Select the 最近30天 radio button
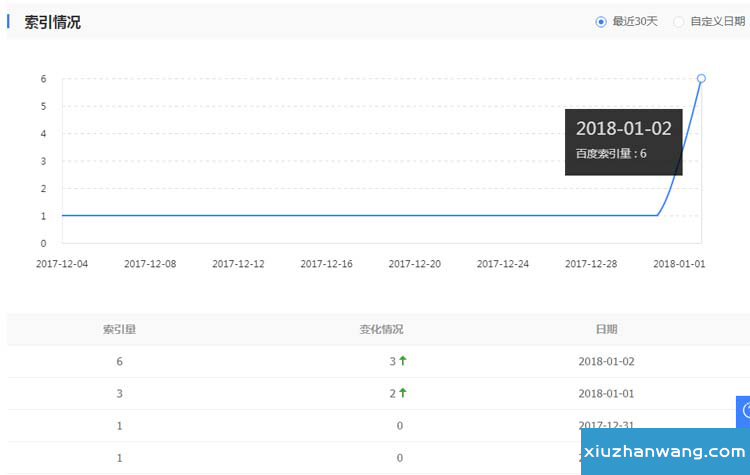The image size is (750, 475). 601,22
